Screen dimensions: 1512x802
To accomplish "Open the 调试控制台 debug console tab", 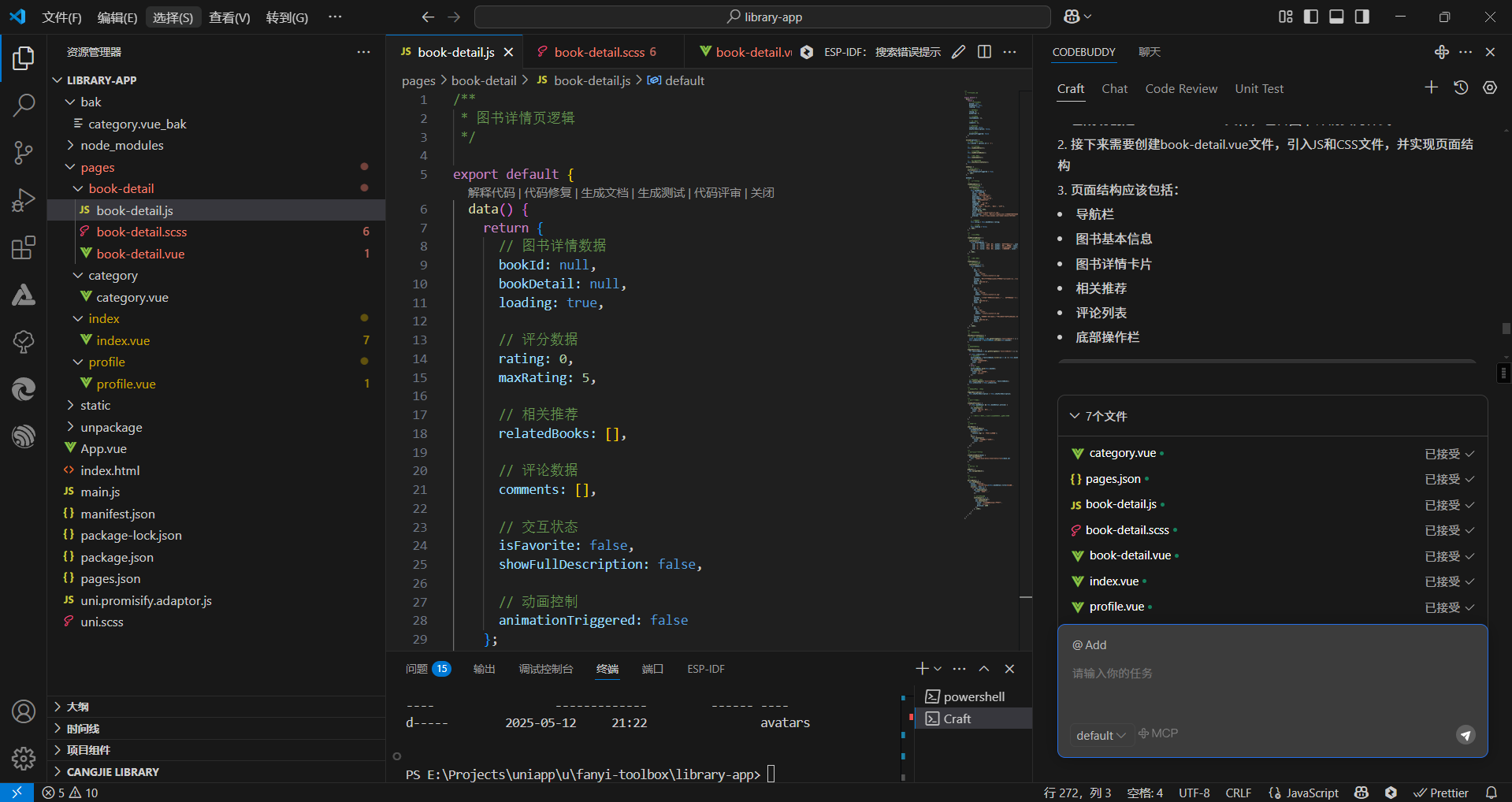I will coord(545,669).
